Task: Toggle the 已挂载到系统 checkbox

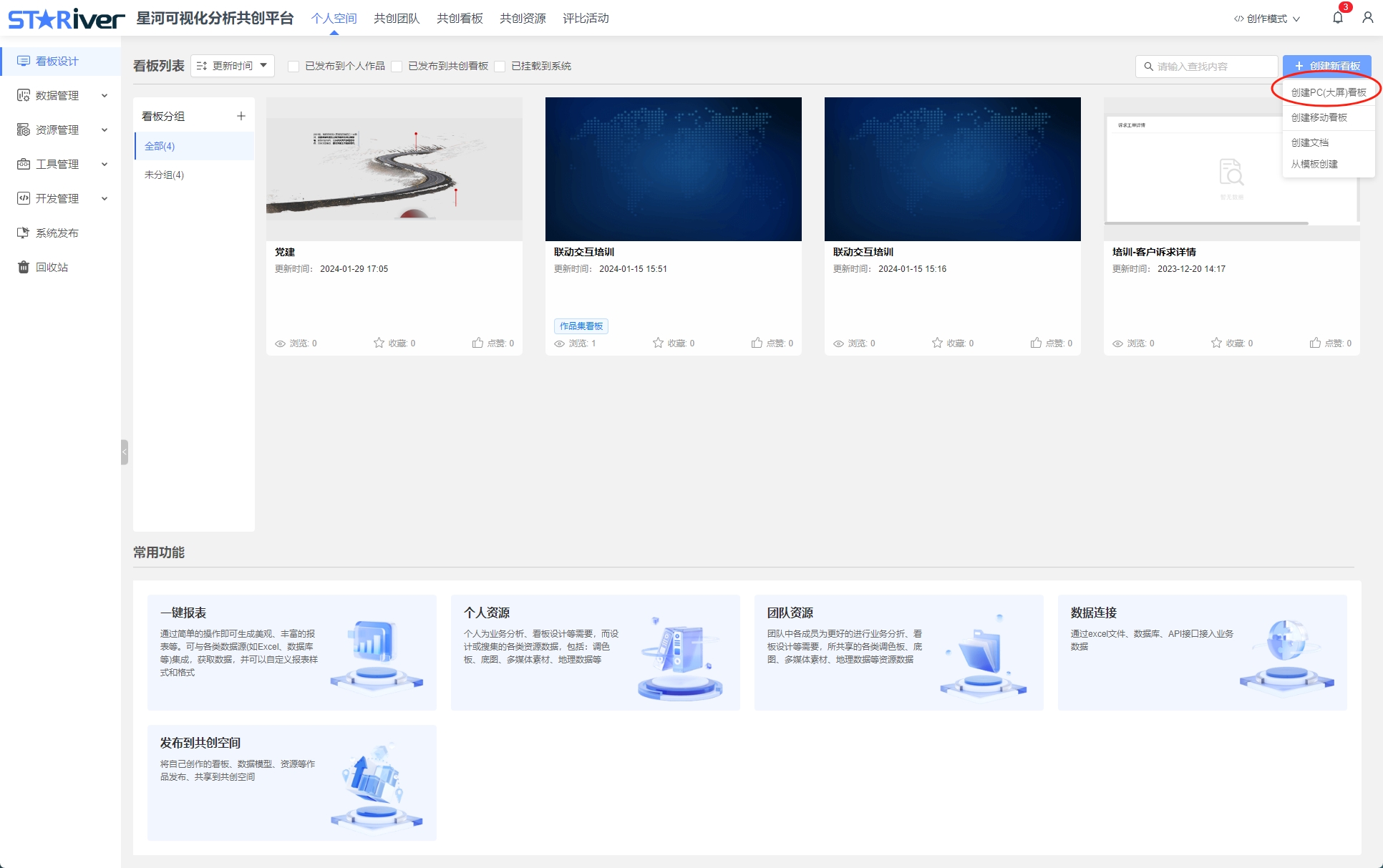Action: tap(500, 67)
